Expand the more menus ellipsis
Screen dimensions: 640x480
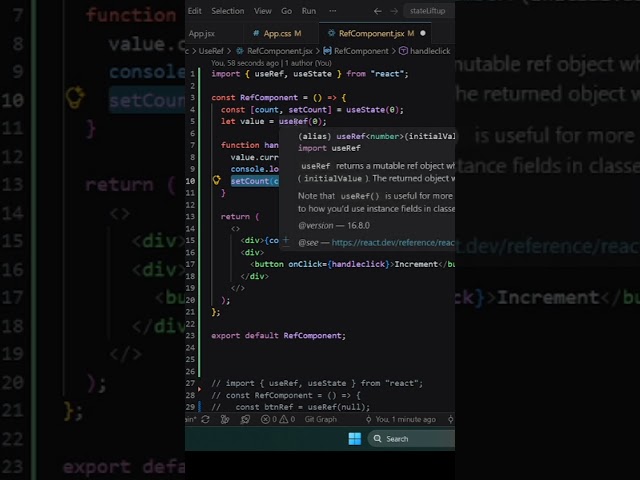pos(333,11)
